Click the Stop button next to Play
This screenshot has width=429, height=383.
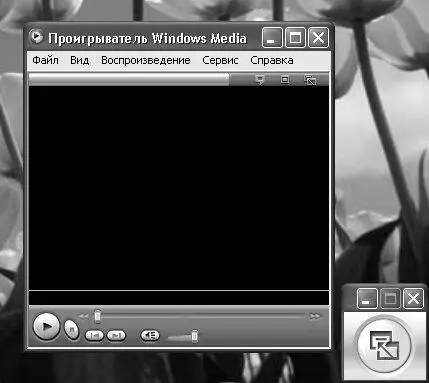click(71, 330)
